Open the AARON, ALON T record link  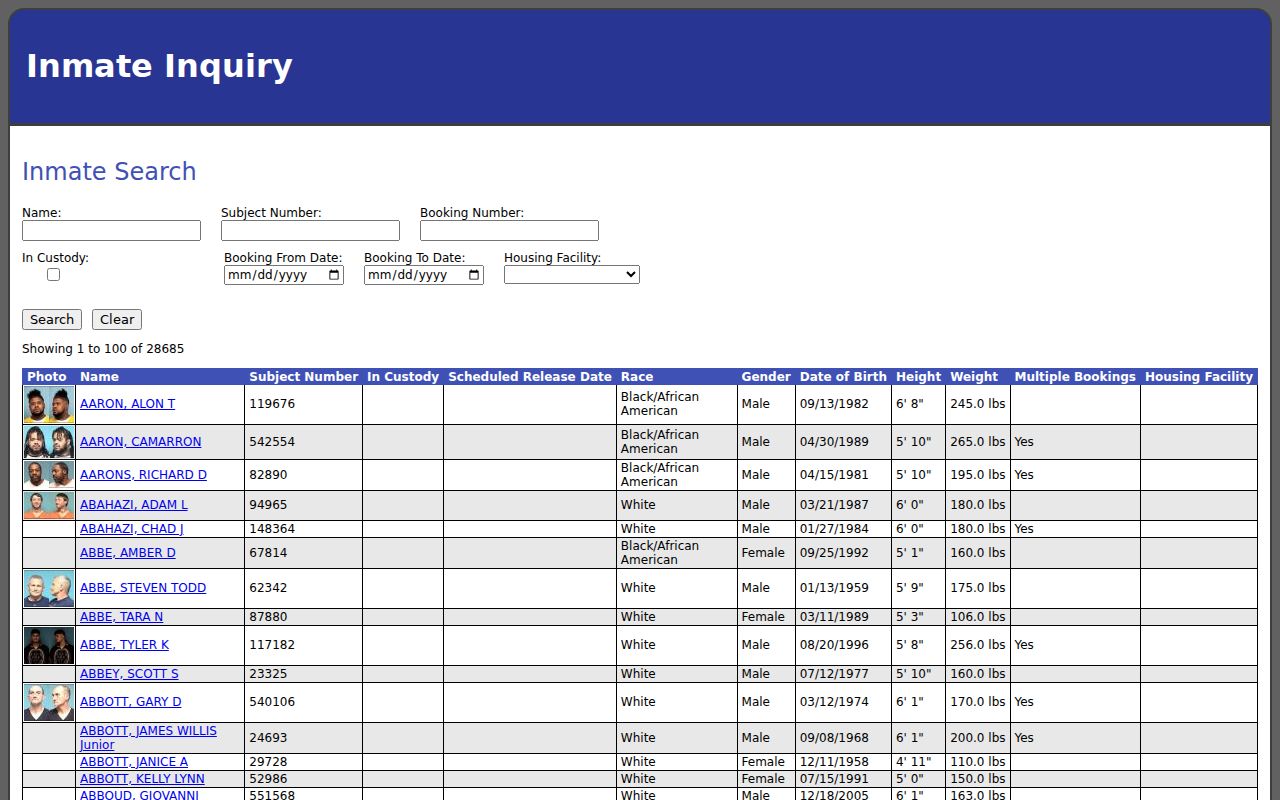(x=127, y=404)
